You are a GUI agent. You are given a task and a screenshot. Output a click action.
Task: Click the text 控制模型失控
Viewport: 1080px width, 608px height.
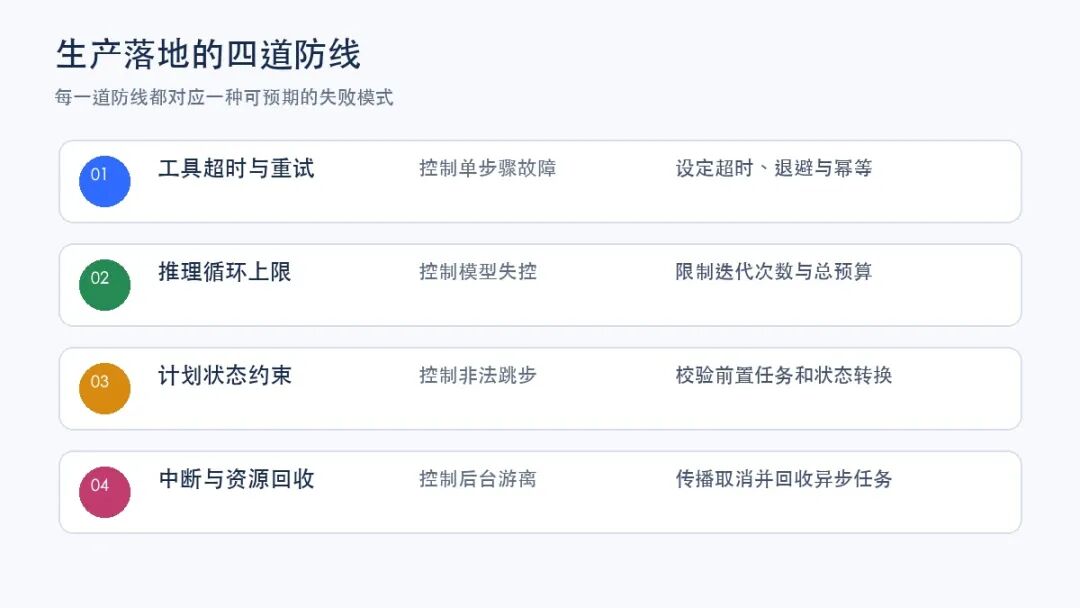[x=478, y=271]
